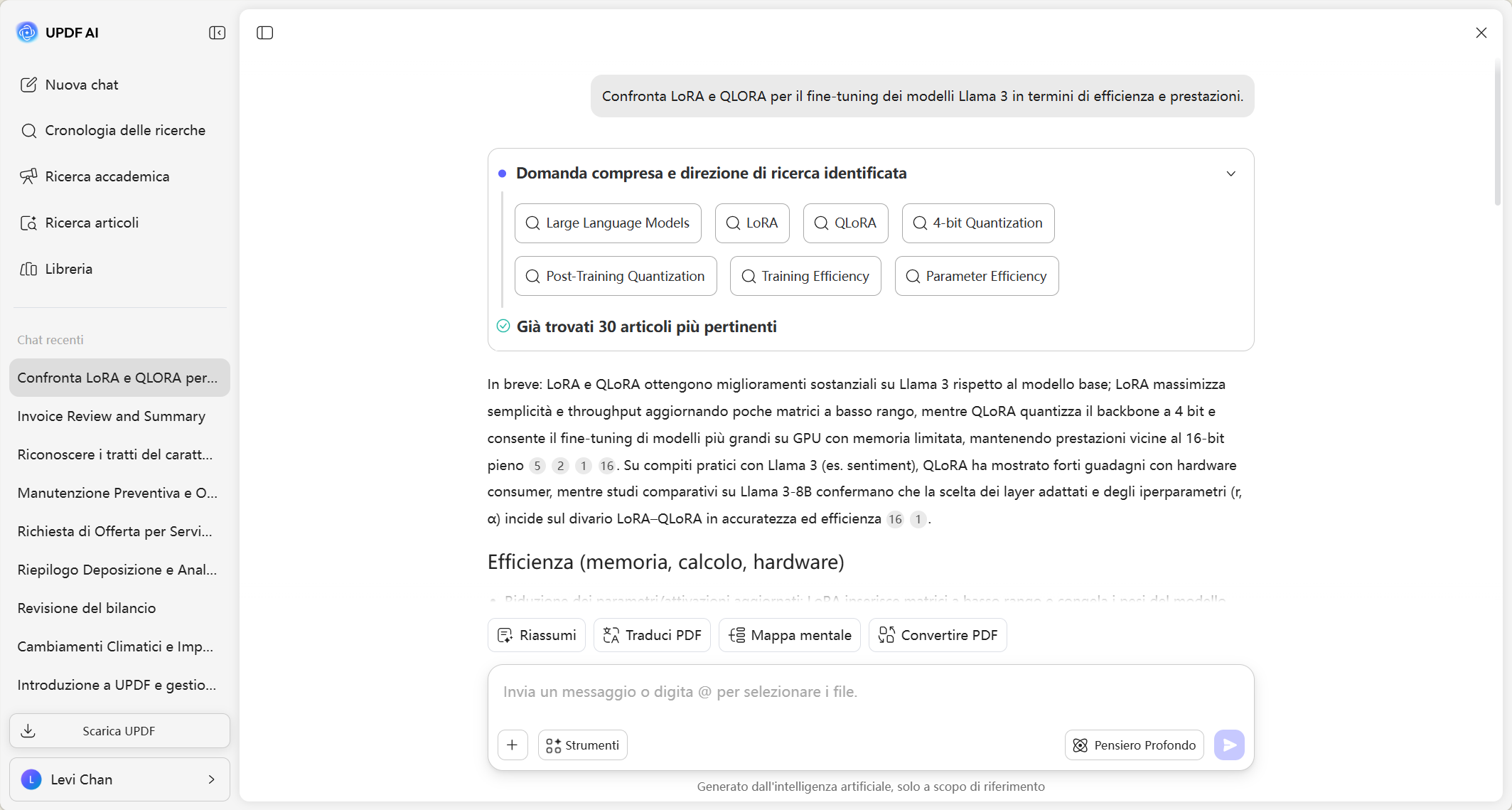Viewport: 1512px width, 810px height.
Task: Click the send message arrow button
Action: (1229, 745)
